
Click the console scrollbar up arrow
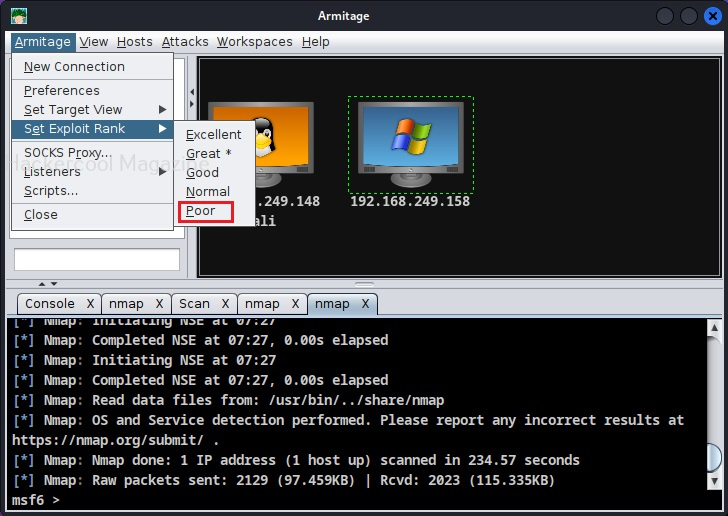[715, 327]
